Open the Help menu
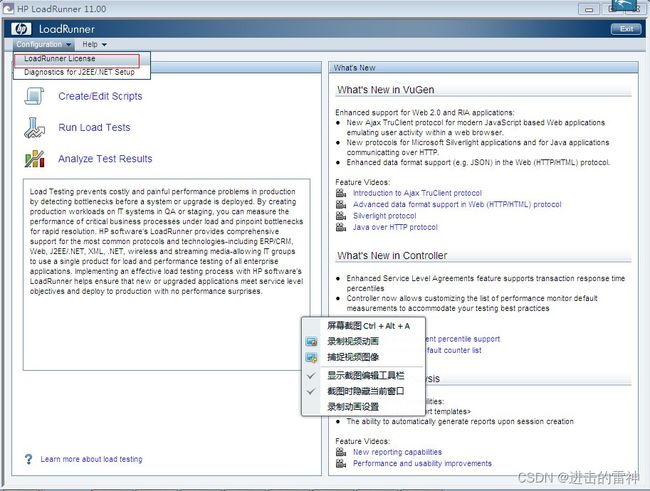The width and height of the screenshot is (650, 491). point(94,44)
